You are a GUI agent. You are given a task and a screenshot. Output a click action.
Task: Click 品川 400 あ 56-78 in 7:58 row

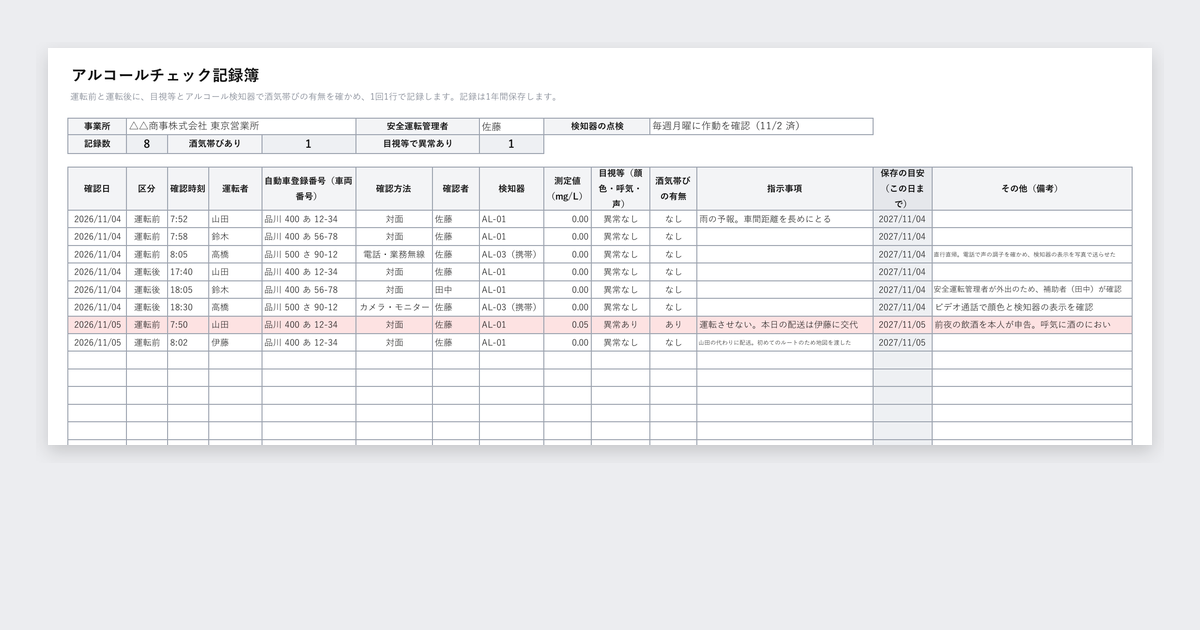coord(309,237)
